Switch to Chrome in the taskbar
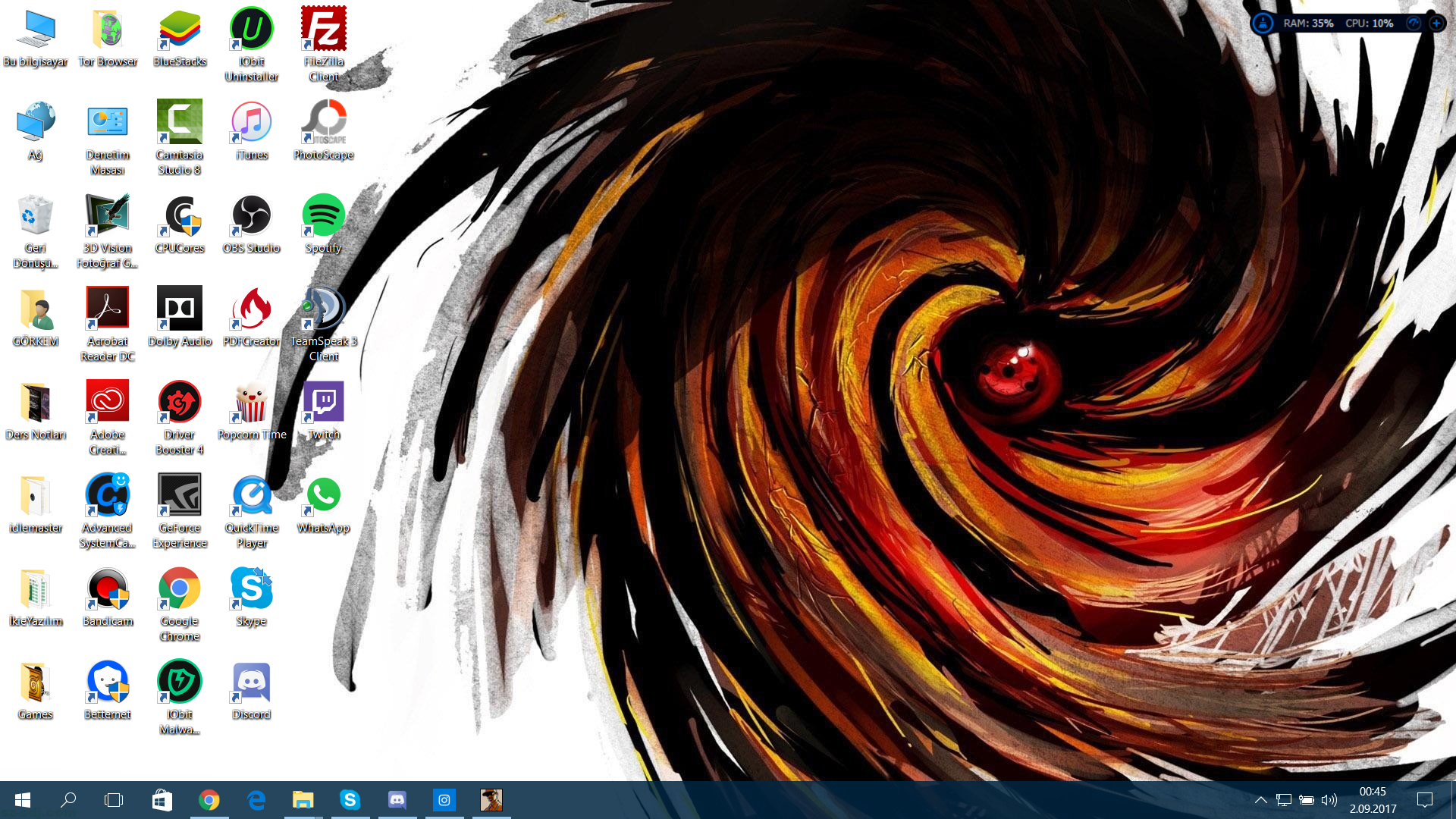Screen dimensions: 1456x819 tap(209, 800)
